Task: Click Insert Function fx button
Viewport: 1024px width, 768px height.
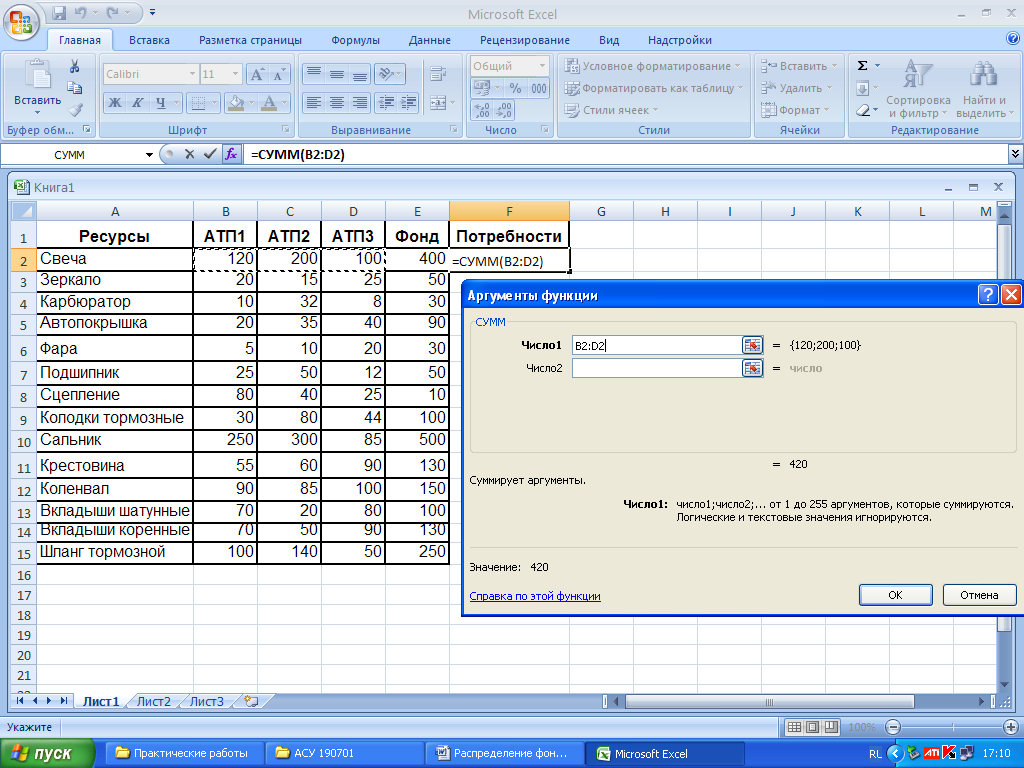Action: point(231,154)
